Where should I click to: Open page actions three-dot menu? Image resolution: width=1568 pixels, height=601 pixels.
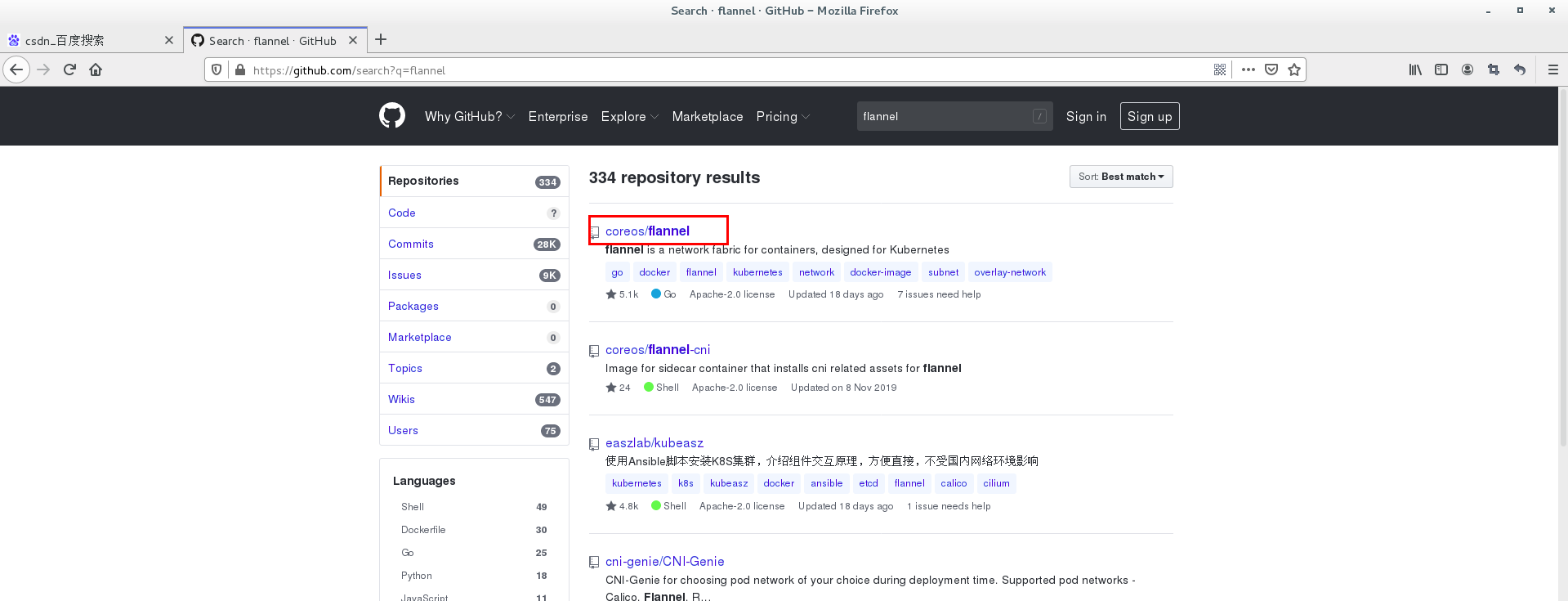[x=1248, y=70]
